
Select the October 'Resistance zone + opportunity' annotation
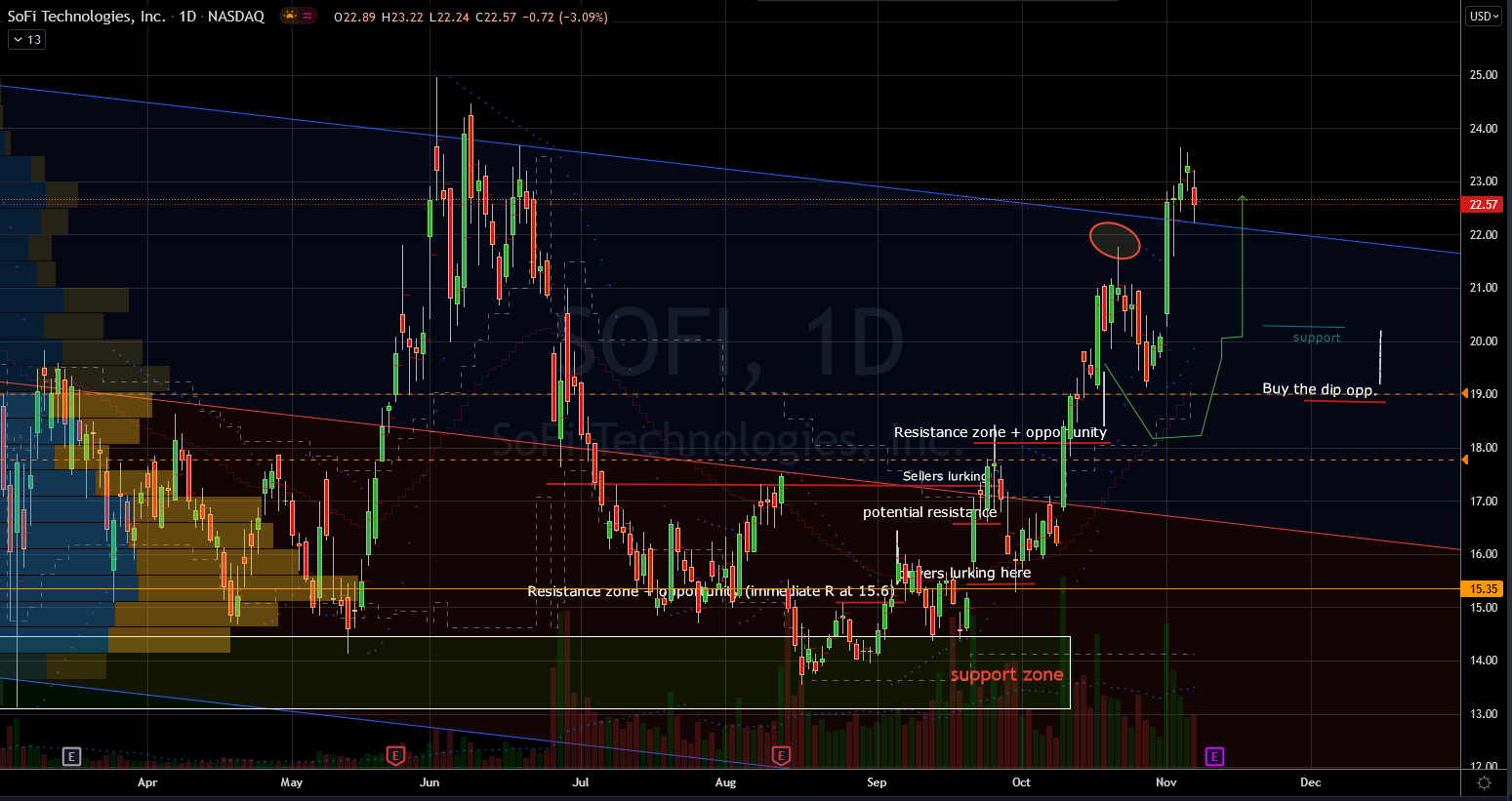coord(1001,432)
